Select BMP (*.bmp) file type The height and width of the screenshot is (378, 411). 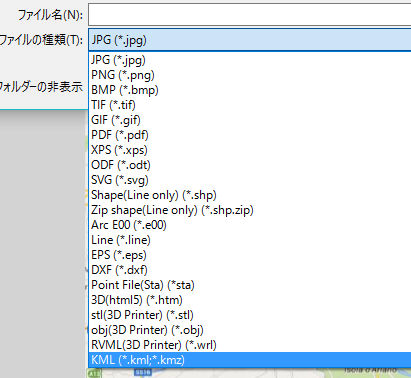coord(250,90)
